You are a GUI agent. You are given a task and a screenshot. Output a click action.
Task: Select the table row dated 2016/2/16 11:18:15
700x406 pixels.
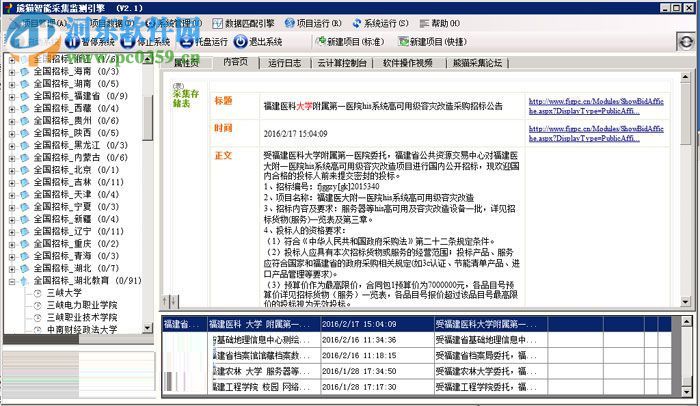pos(417,356)
